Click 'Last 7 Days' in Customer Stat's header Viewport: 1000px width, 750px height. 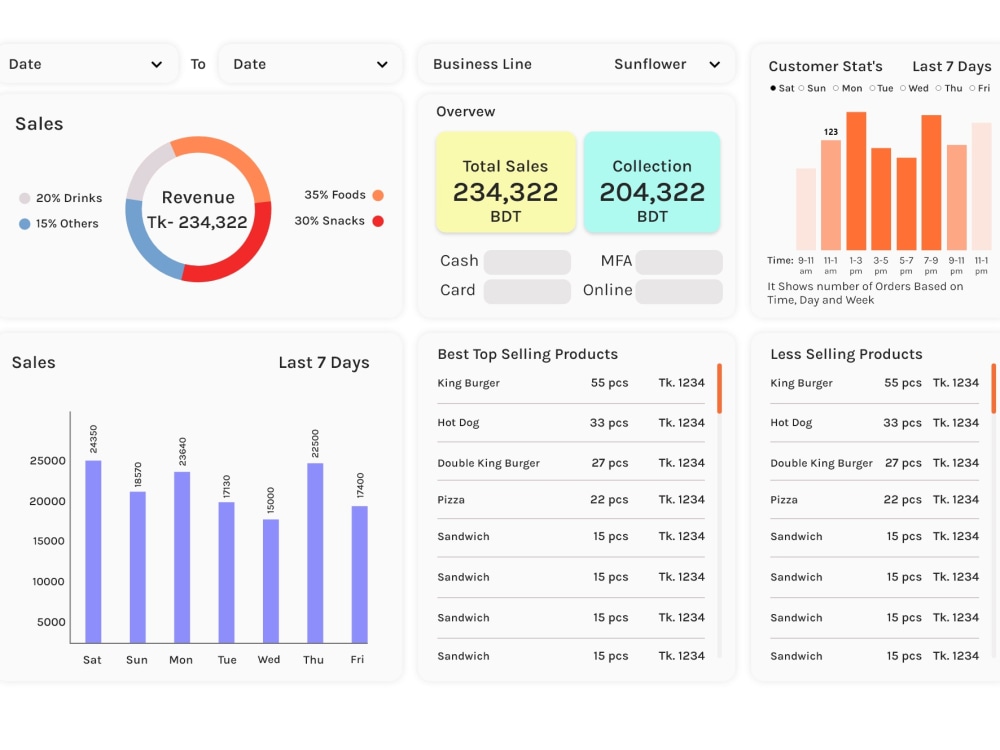pyautogui.click(x=952, y=66)
